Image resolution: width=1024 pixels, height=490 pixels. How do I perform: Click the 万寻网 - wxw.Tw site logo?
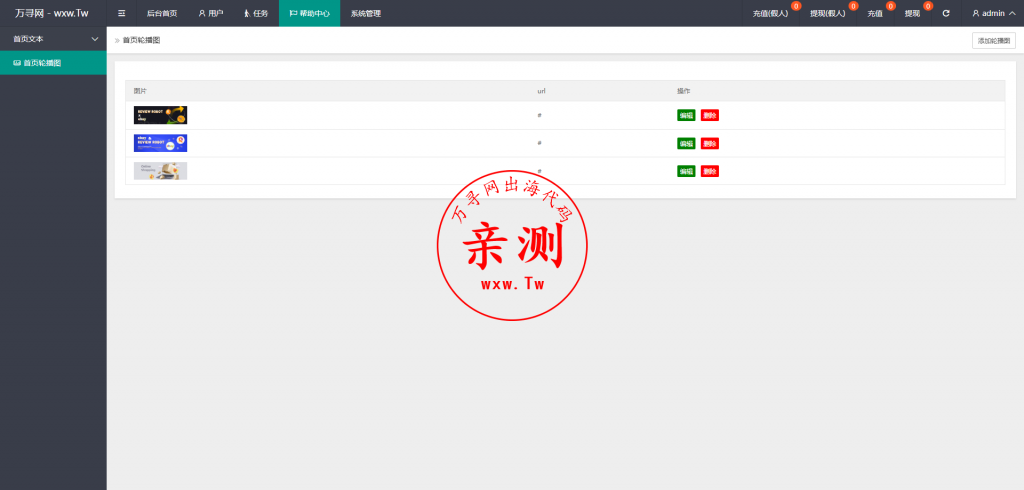pyautogui.click(x=52, y=13)
